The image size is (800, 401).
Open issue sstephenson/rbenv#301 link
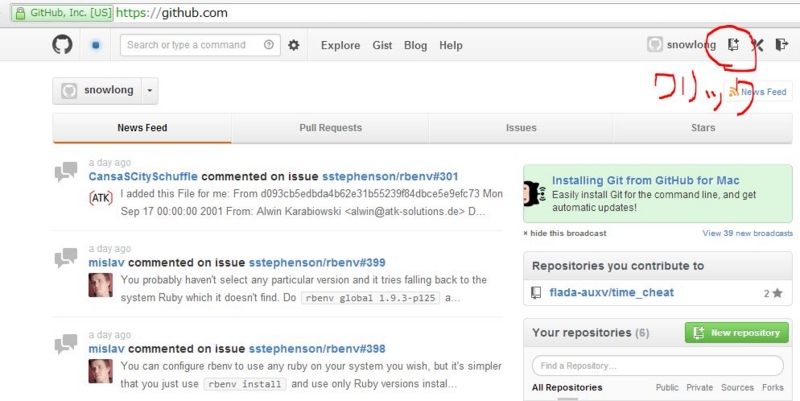[390, 177]
